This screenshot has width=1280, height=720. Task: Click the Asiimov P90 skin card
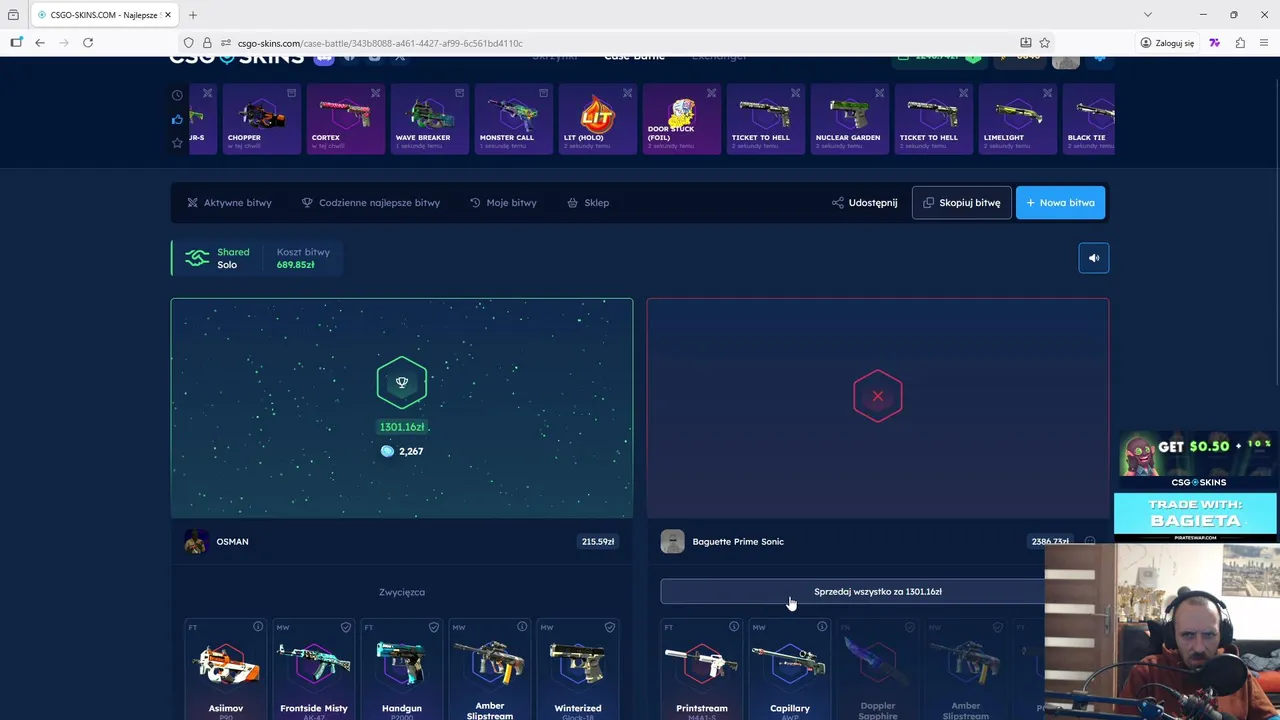pos(226,670)
